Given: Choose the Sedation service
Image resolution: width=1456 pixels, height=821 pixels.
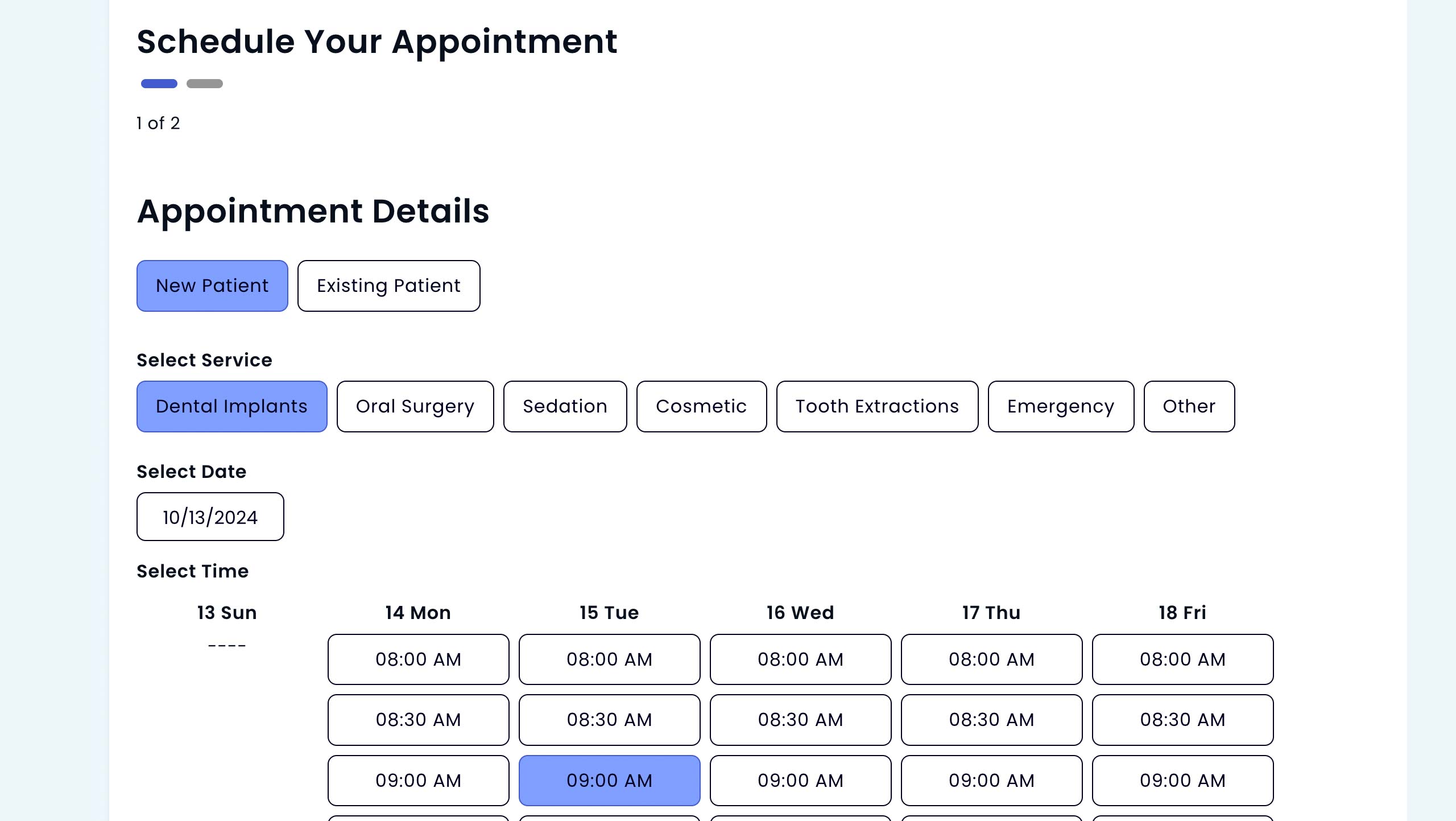Looking at the screenshot, I should click(565, 406).
